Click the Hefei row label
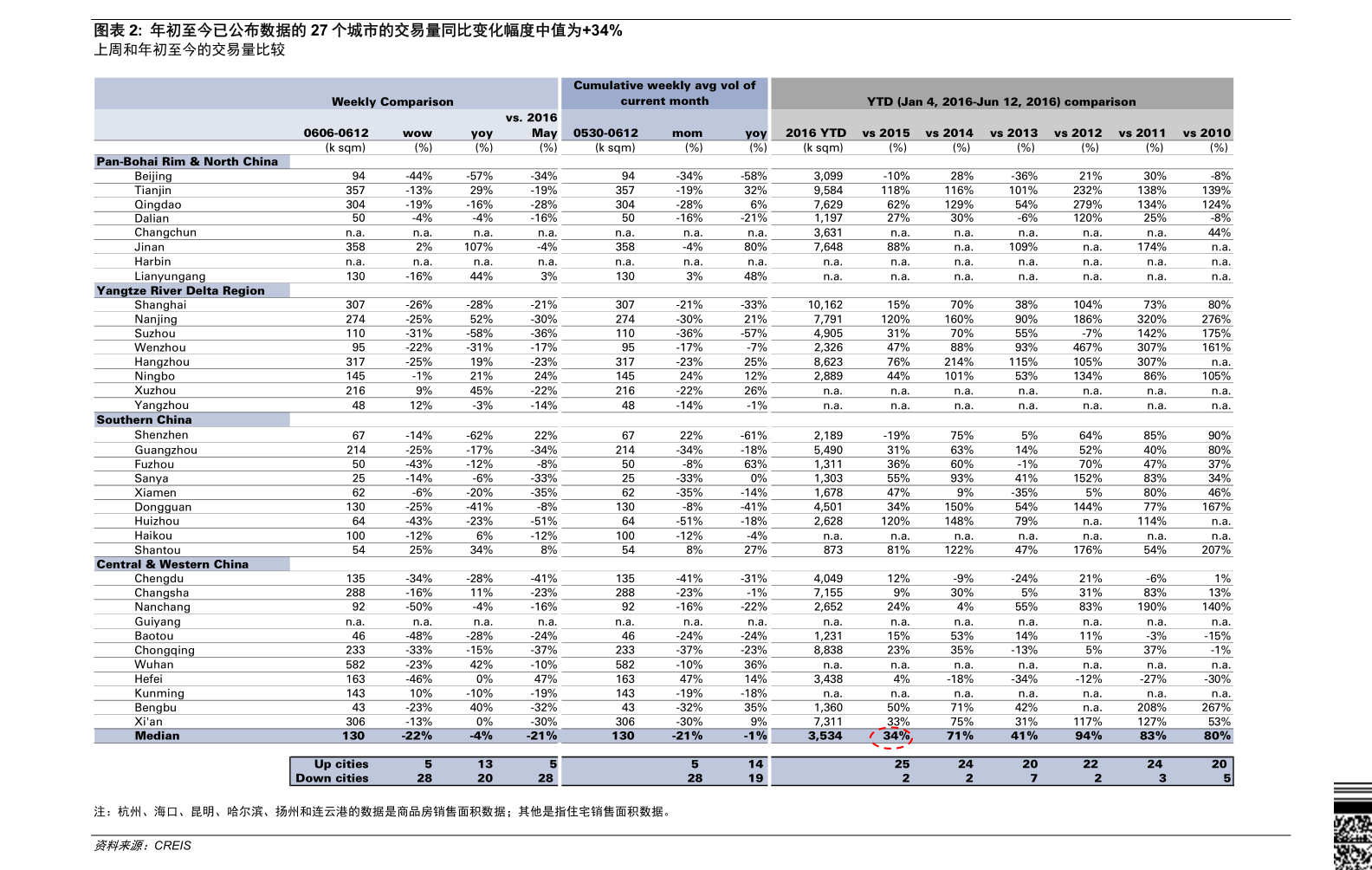 click(x=148, y=678)
